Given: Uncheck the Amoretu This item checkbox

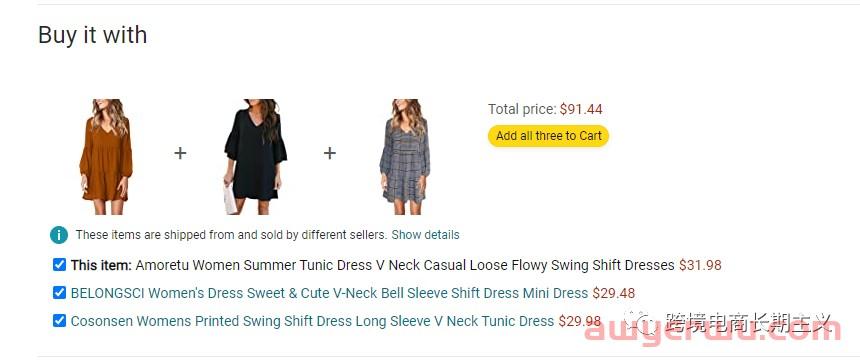Looking at the screenshot, I should pyautogui.click(x=59, y=265).
